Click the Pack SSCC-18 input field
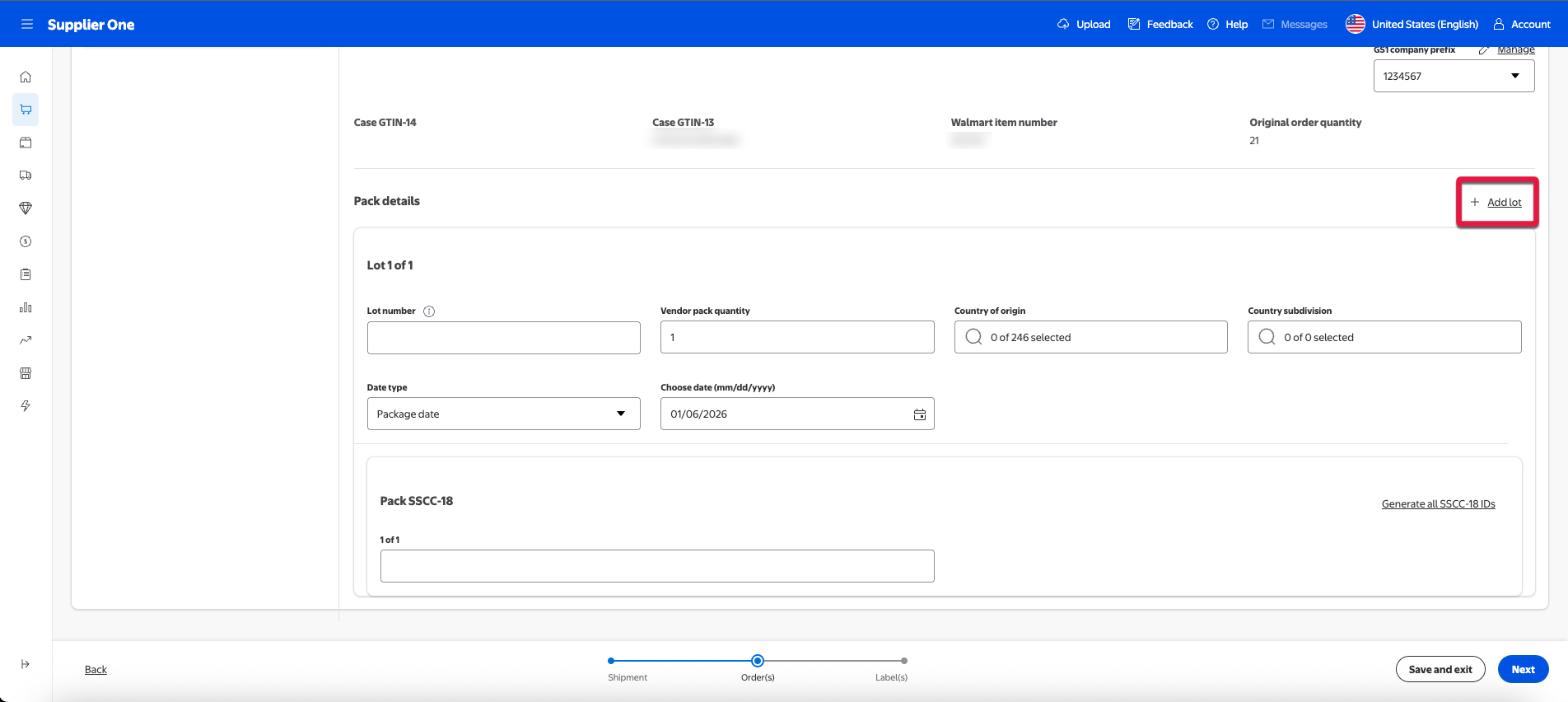1568x702 pixels. coord(656,566)
